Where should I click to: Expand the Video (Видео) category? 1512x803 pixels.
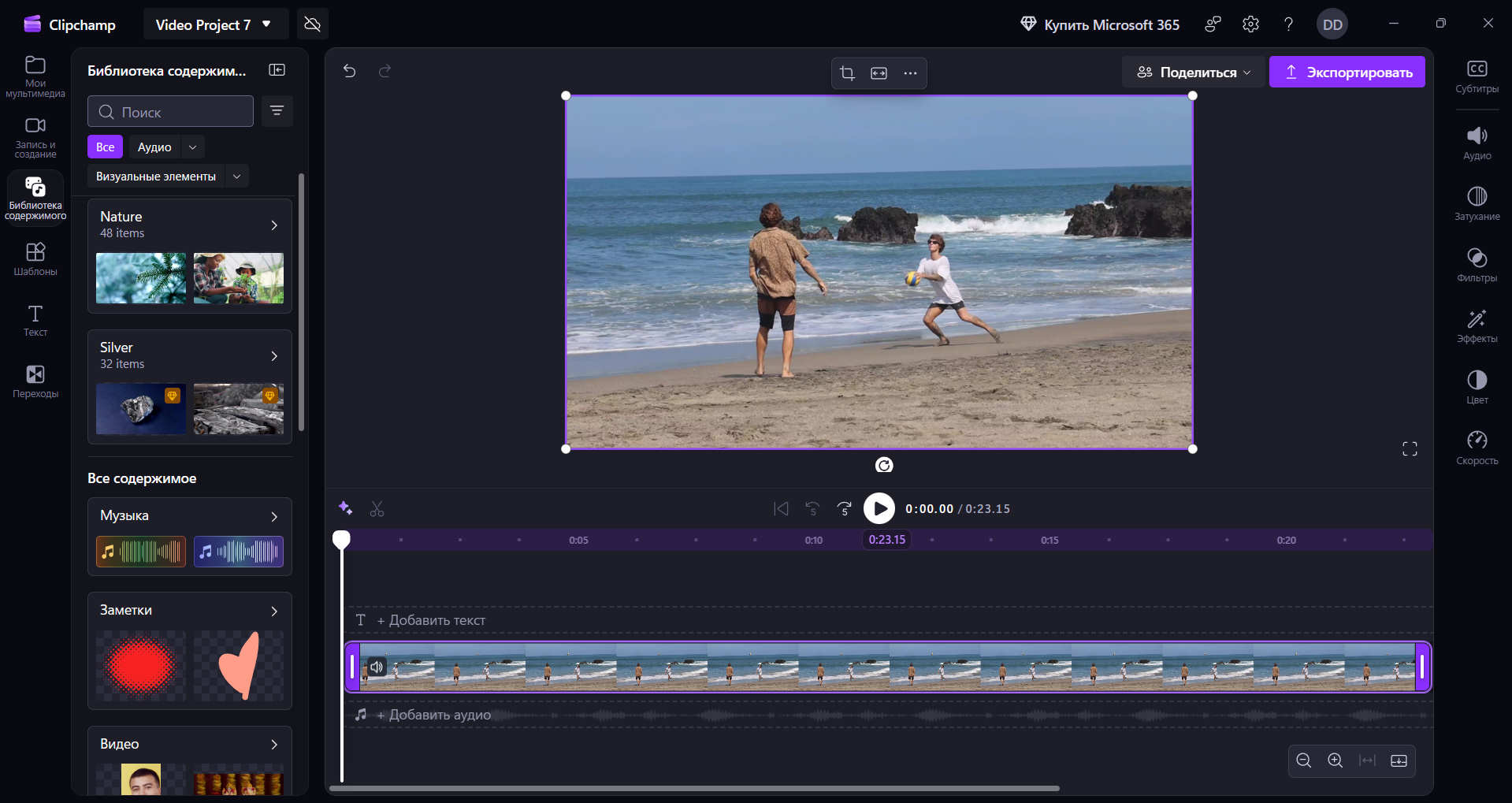coord(274,745)
